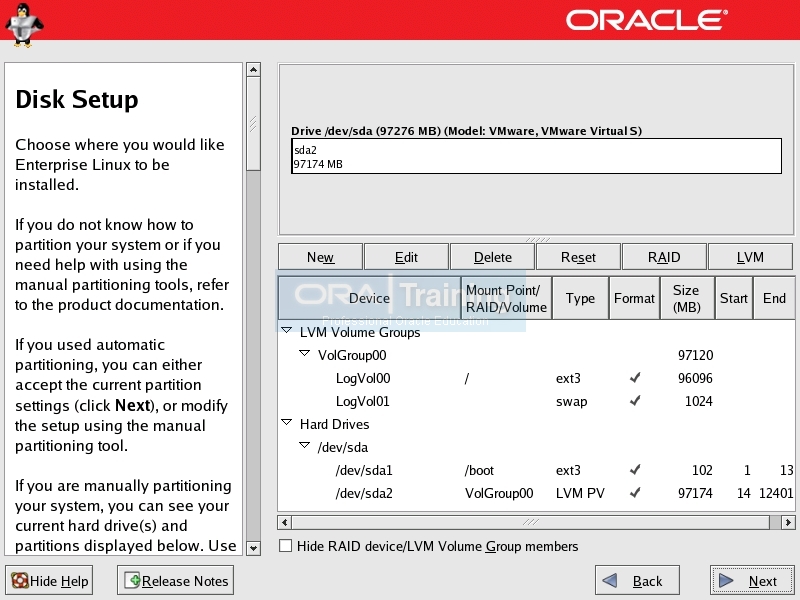Click the swap type cell
Image resolution: width=800 pixels, height=600 pixels.
[571, 402]
